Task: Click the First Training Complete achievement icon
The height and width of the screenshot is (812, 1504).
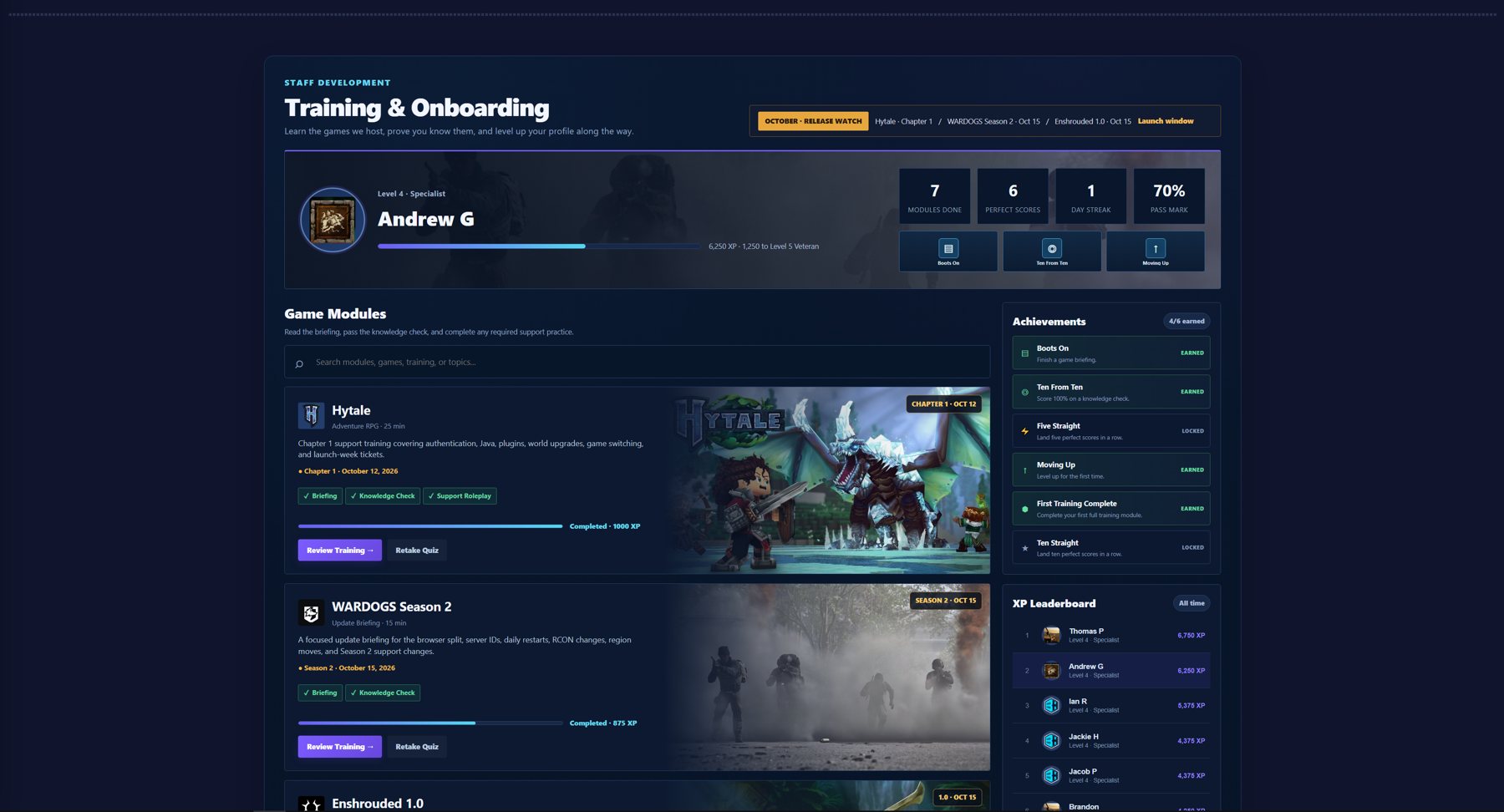Action: tap(1025, 509)
